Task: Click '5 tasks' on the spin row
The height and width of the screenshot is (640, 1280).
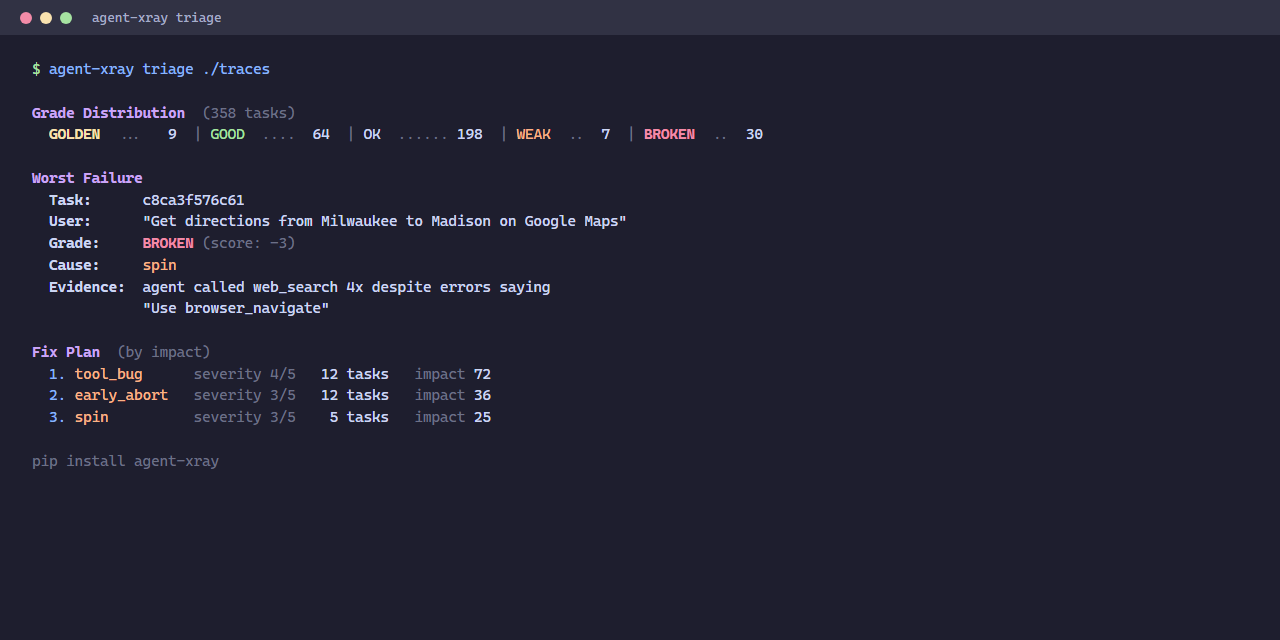Action: (x=359, y=417)
